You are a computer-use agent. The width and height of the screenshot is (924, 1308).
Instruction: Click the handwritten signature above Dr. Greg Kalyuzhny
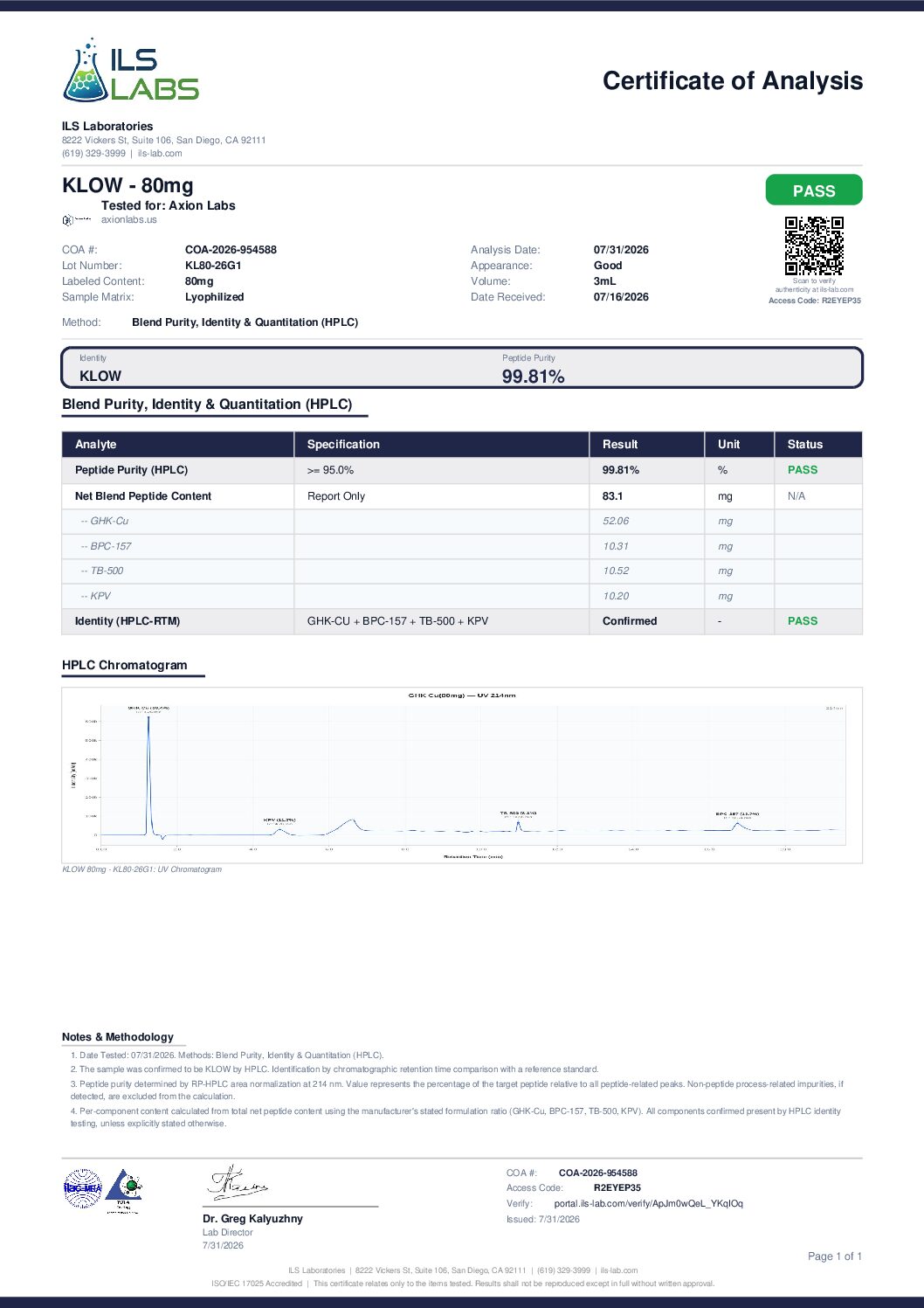(238, 1182)
